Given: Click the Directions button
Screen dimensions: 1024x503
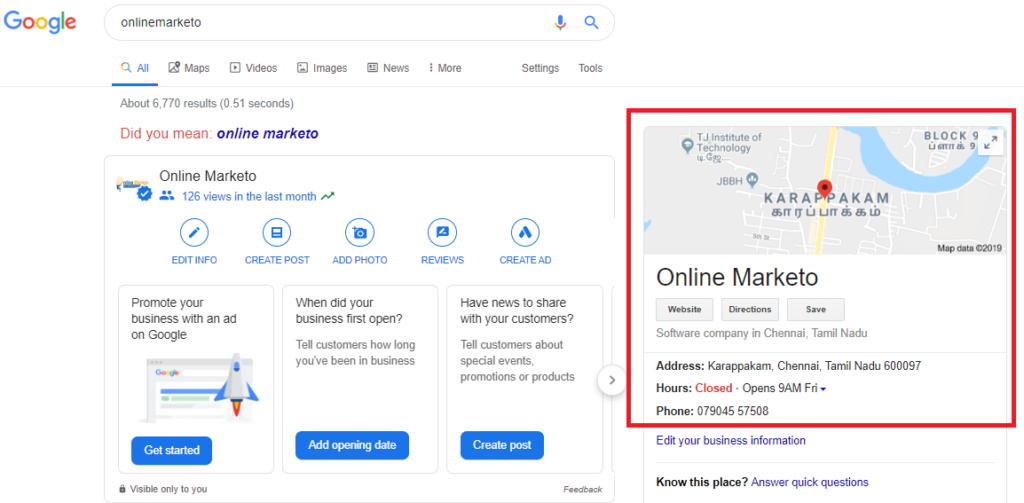Looking at the screenshot, I should [x=750, y=310].
